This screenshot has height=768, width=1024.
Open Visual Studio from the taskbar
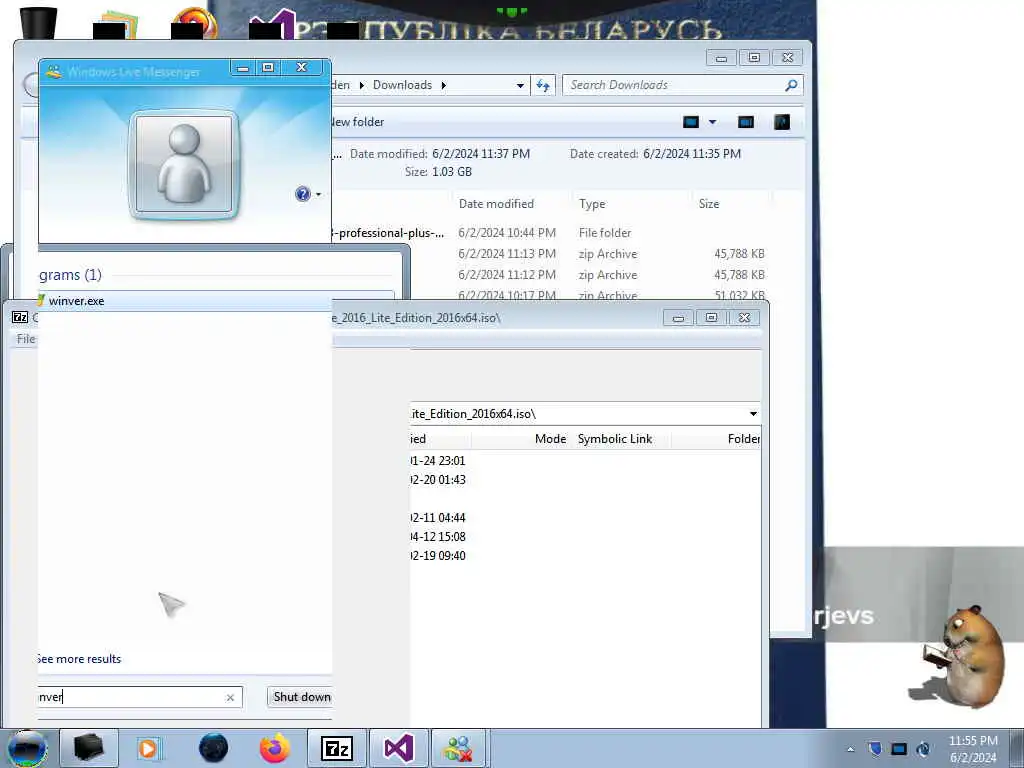click(398, 748)
